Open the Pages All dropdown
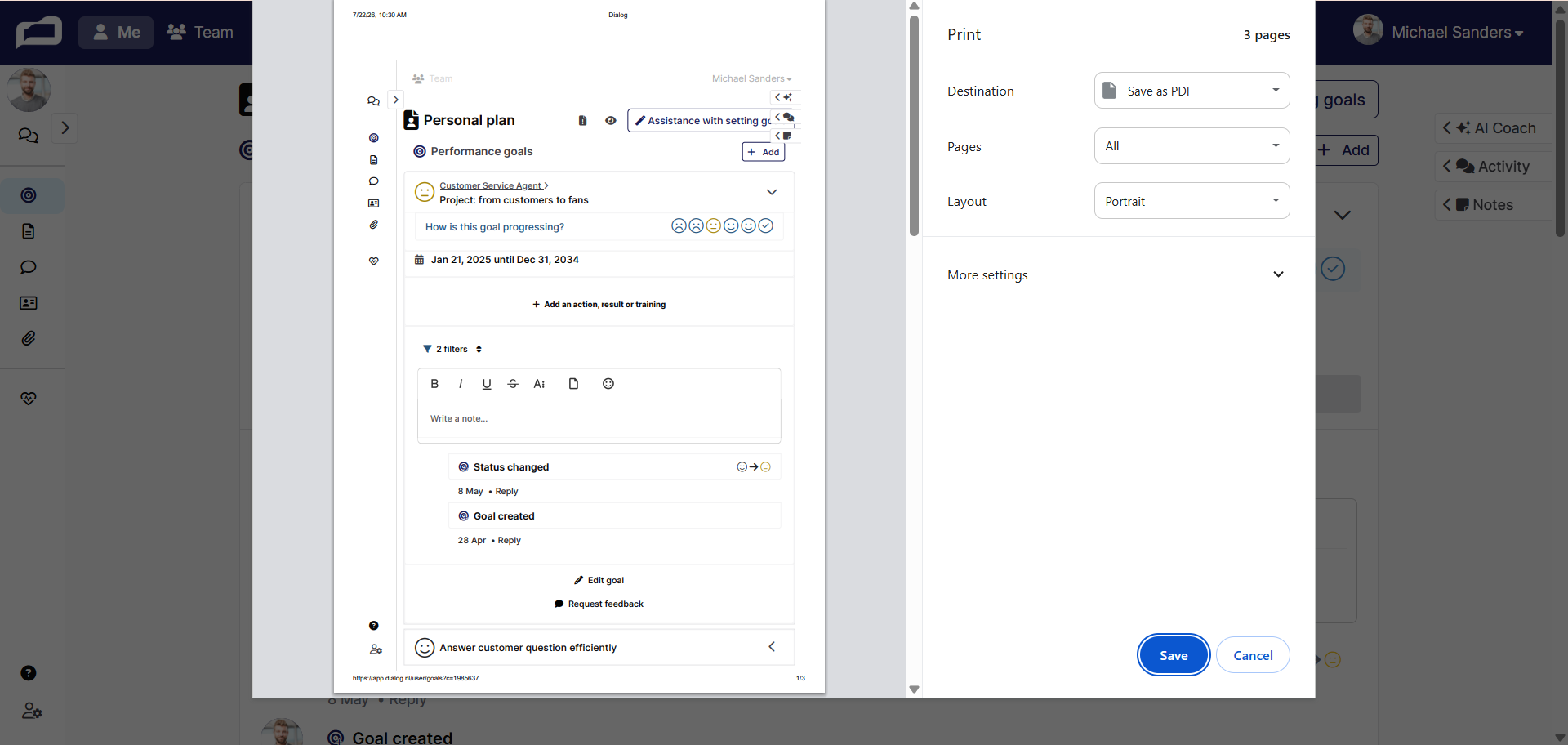This screenshot has width=1568, height=745. click(x=1192, y=146)
